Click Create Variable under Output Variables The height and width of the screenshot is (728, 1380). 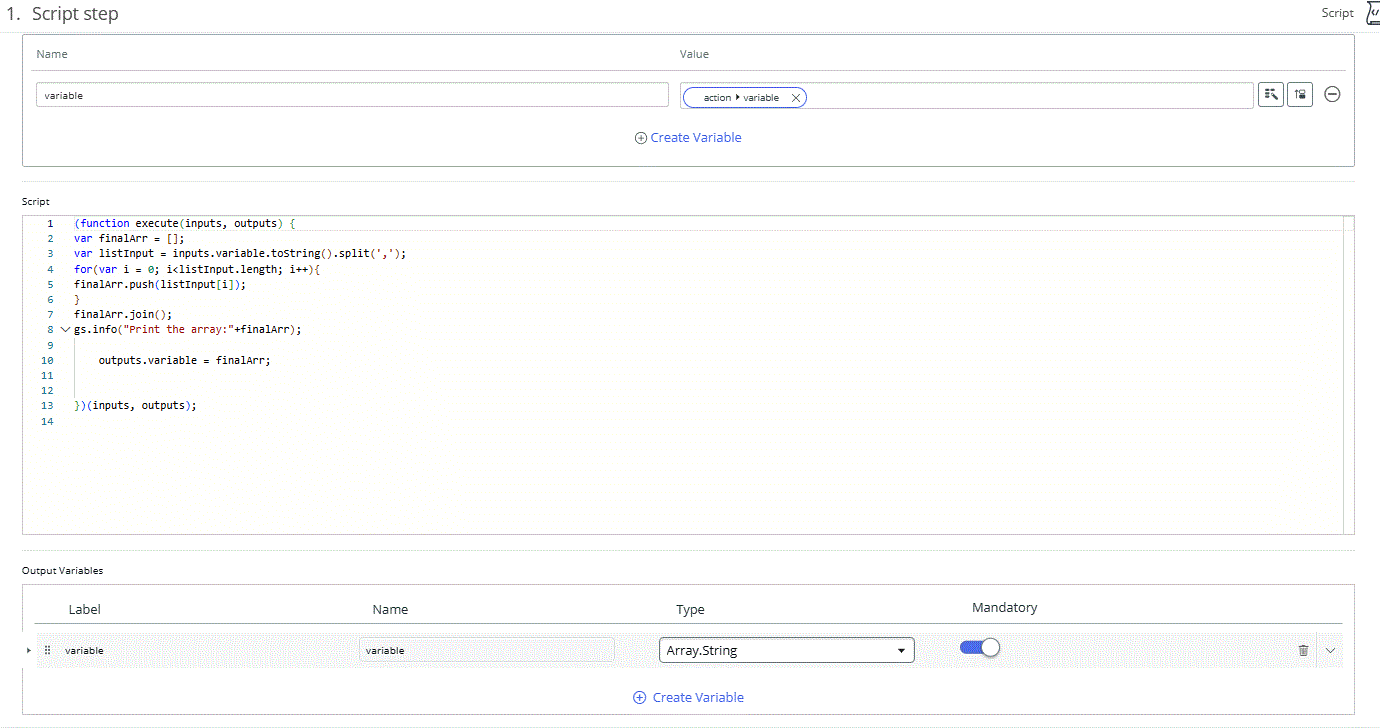(688, 697)
